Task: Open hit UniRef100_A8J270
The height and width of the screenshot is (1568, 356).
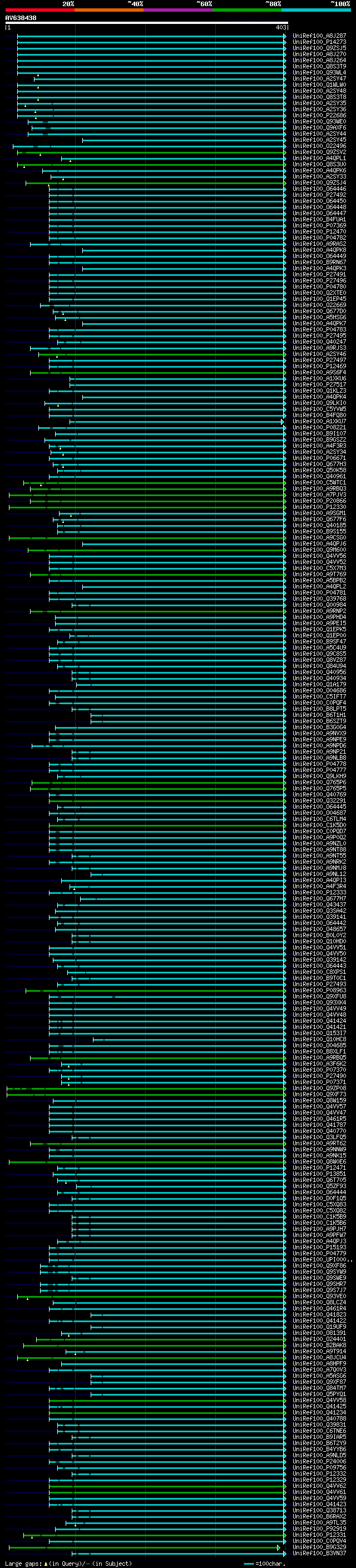Action: coord(319,54)
